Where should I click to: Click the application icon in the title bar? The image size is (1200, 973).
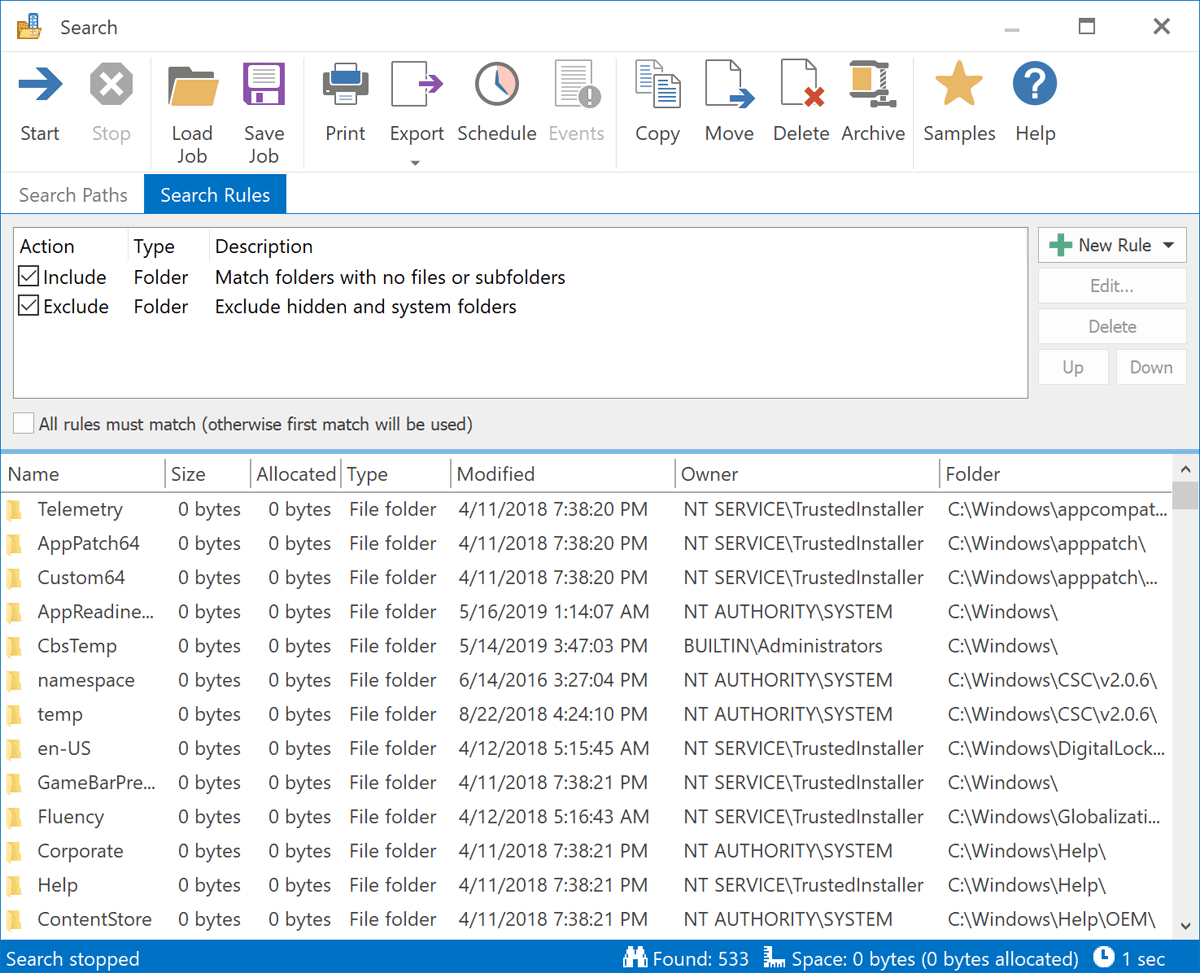tap(29, 27)
